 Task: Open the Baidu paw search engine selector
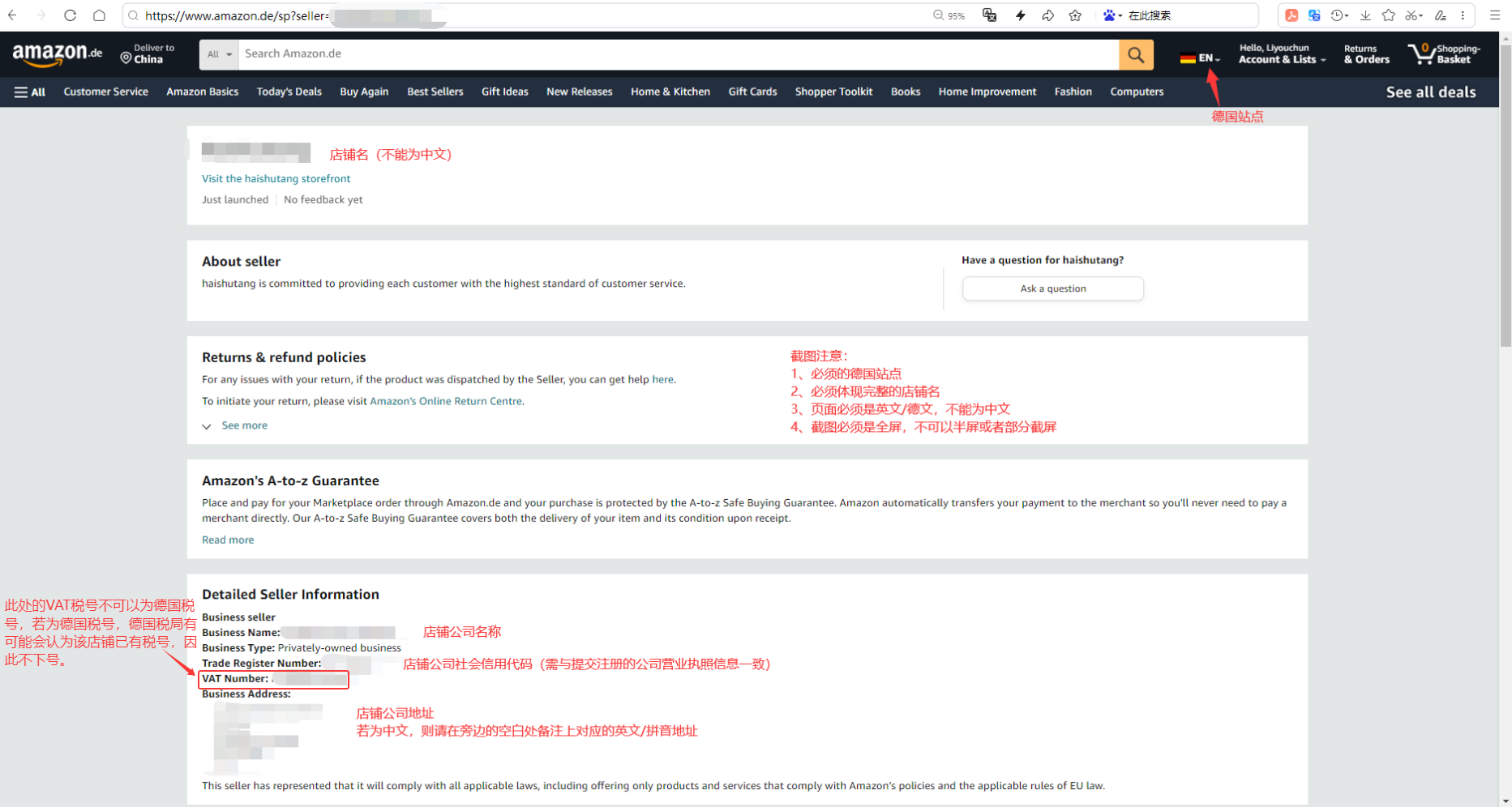tap(1112, 15)
